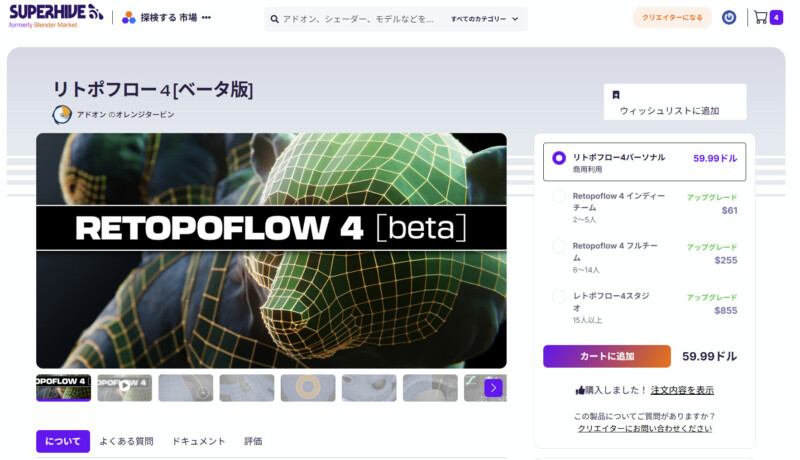
Task: Open the オレンジタービン creator link
Action: pyautogui.click(x=145, y=115)
